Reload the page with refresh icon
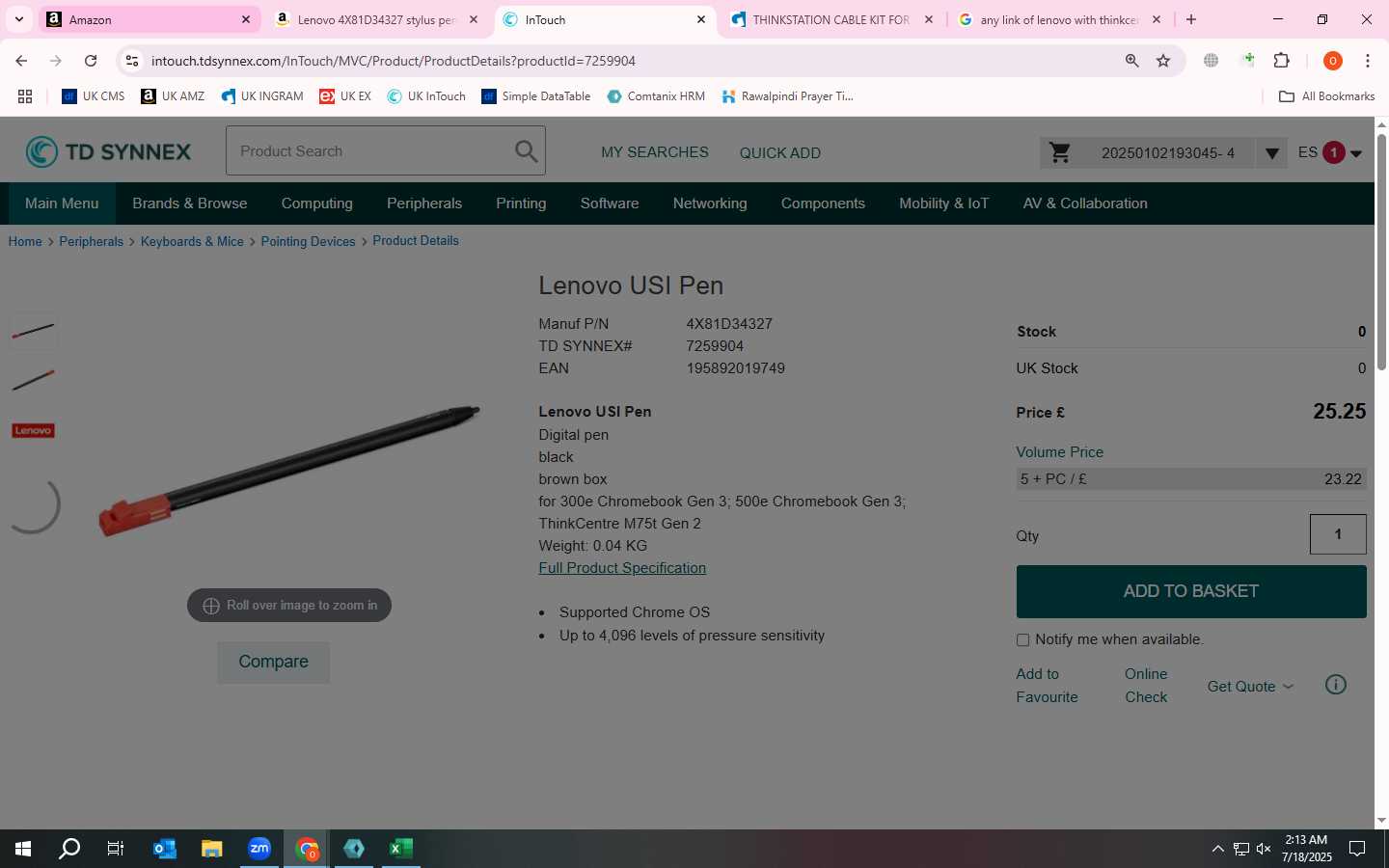1389x868 pixels. pyautogui.click(x=91, y=61)
